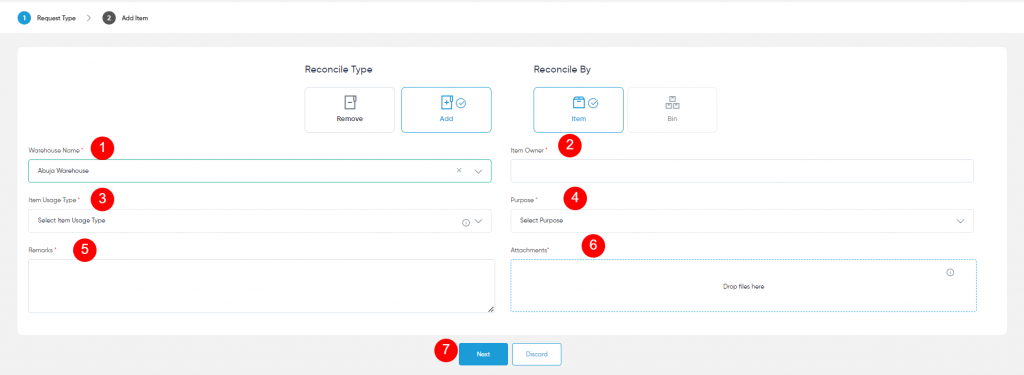Expand the Purpose dropdown chevron
The image size is (1024, 375).
click(960, 221)
